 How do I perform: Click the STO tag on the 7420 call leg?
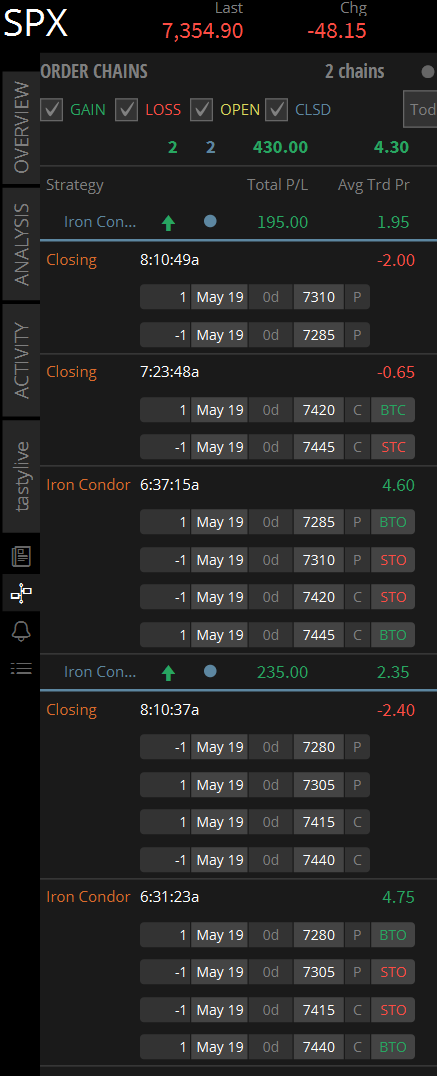pos(393,597)
